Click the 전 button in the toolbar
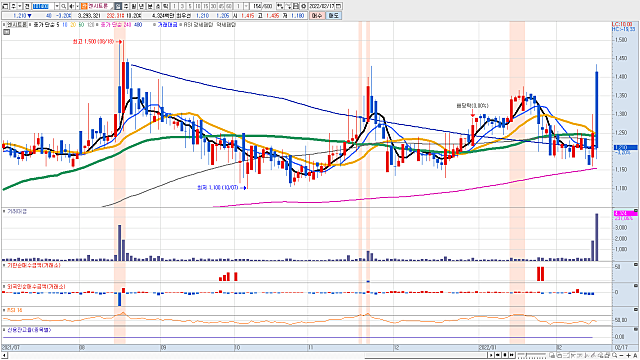 (x=27, y=6)
